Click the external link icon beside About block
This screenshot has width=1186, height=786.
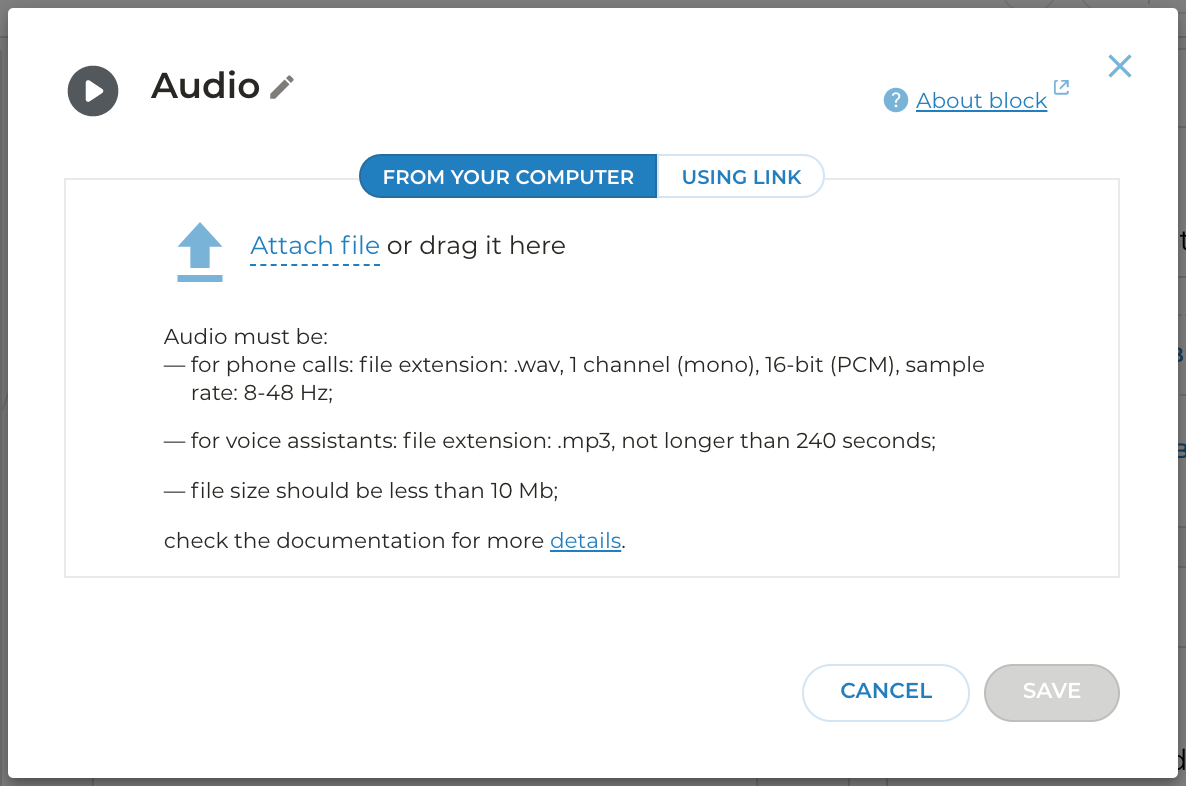coord(1061,88)
